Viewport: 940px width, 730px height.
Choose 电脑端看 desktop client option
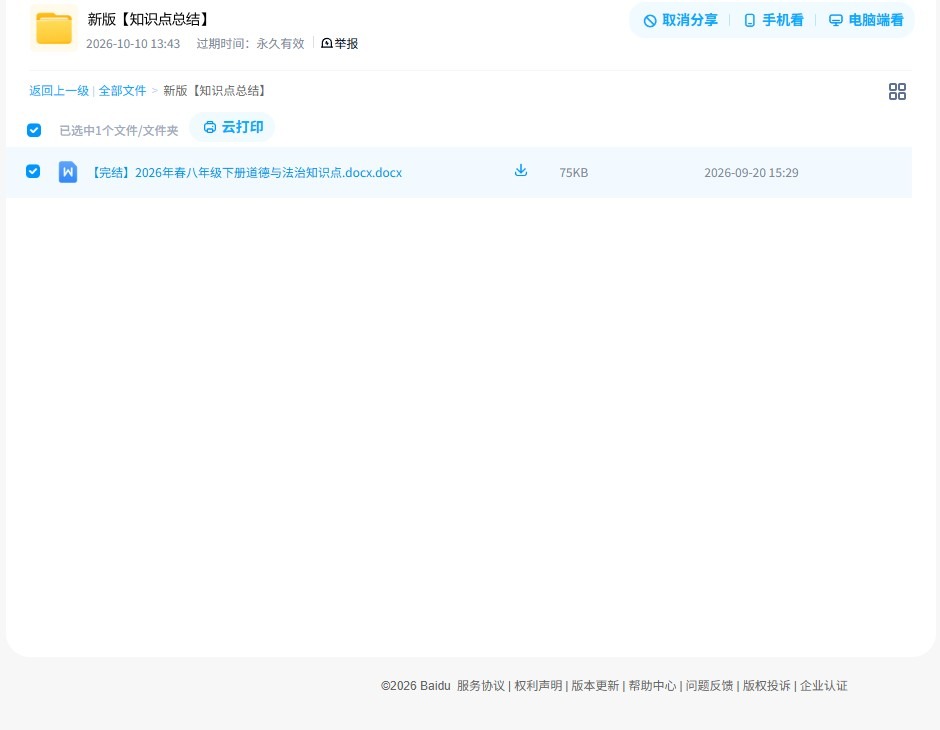coord(866,20)
